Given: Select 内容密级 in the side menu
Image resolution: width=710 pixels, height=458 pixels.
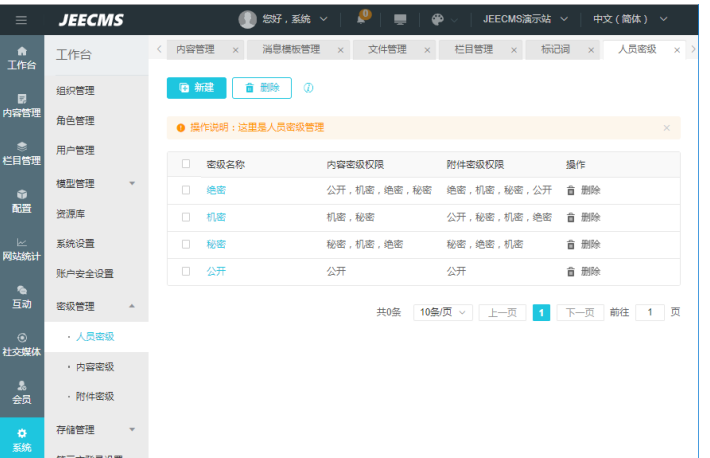Looking at the screenshot, I should (96, 367).
